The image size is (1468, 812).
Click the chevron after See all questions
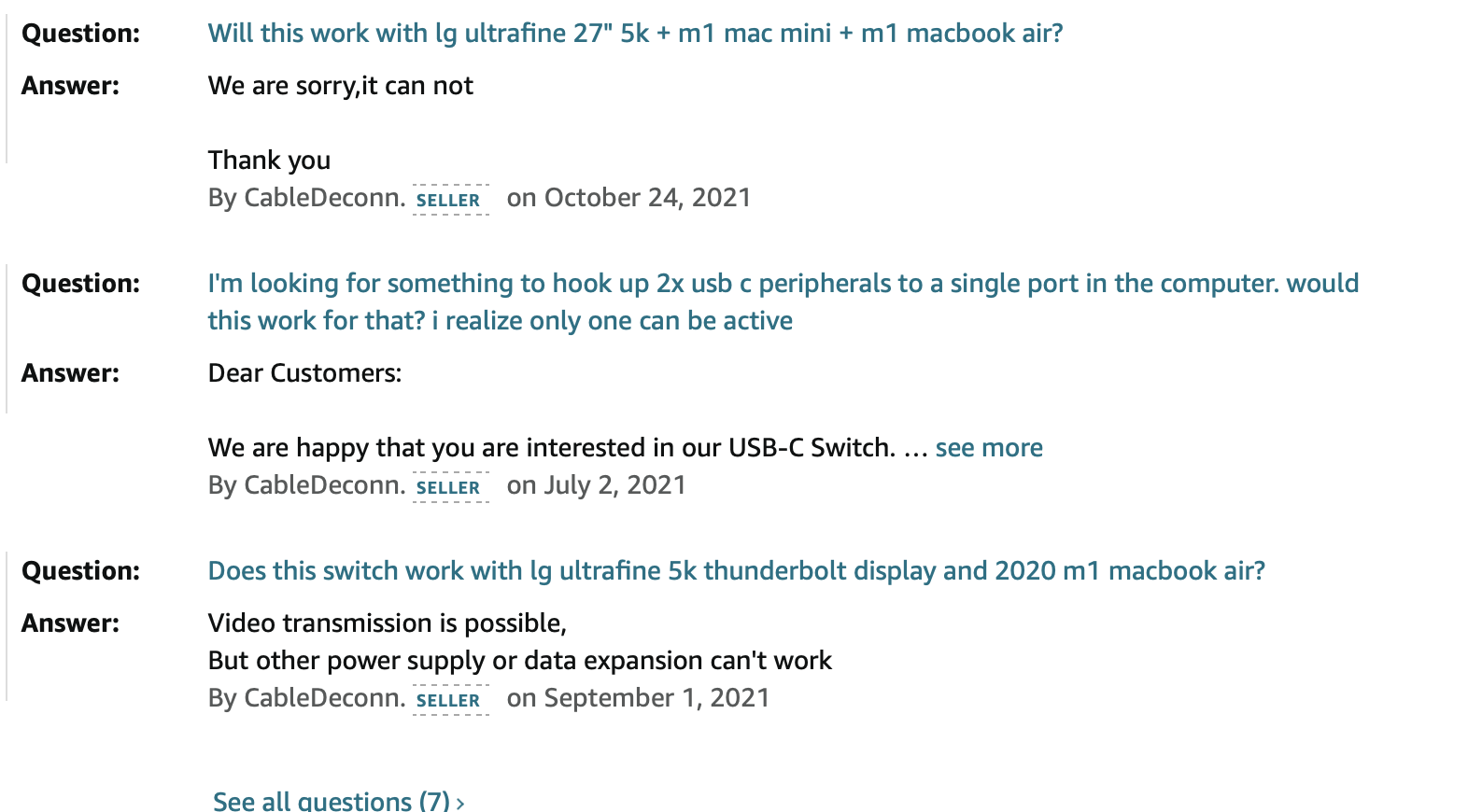coord(460,803)
